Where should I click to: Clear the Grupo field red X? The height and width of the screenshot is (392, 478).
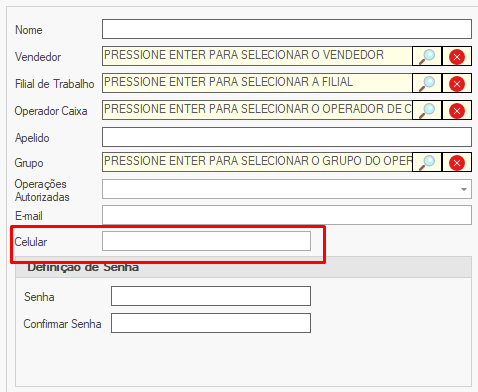[x=457, y=162]
